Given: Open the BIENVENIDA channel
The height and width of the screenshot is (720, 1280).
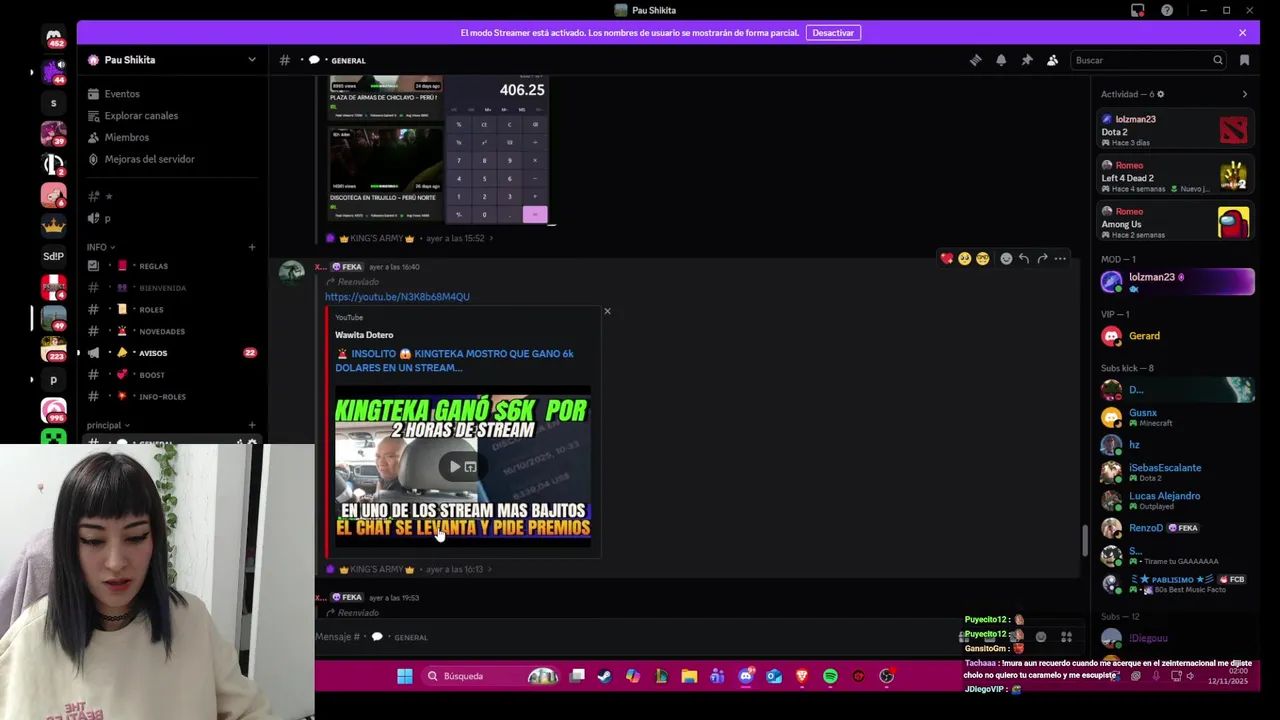Looking at the screenshot, I should (x=172, y=288).
